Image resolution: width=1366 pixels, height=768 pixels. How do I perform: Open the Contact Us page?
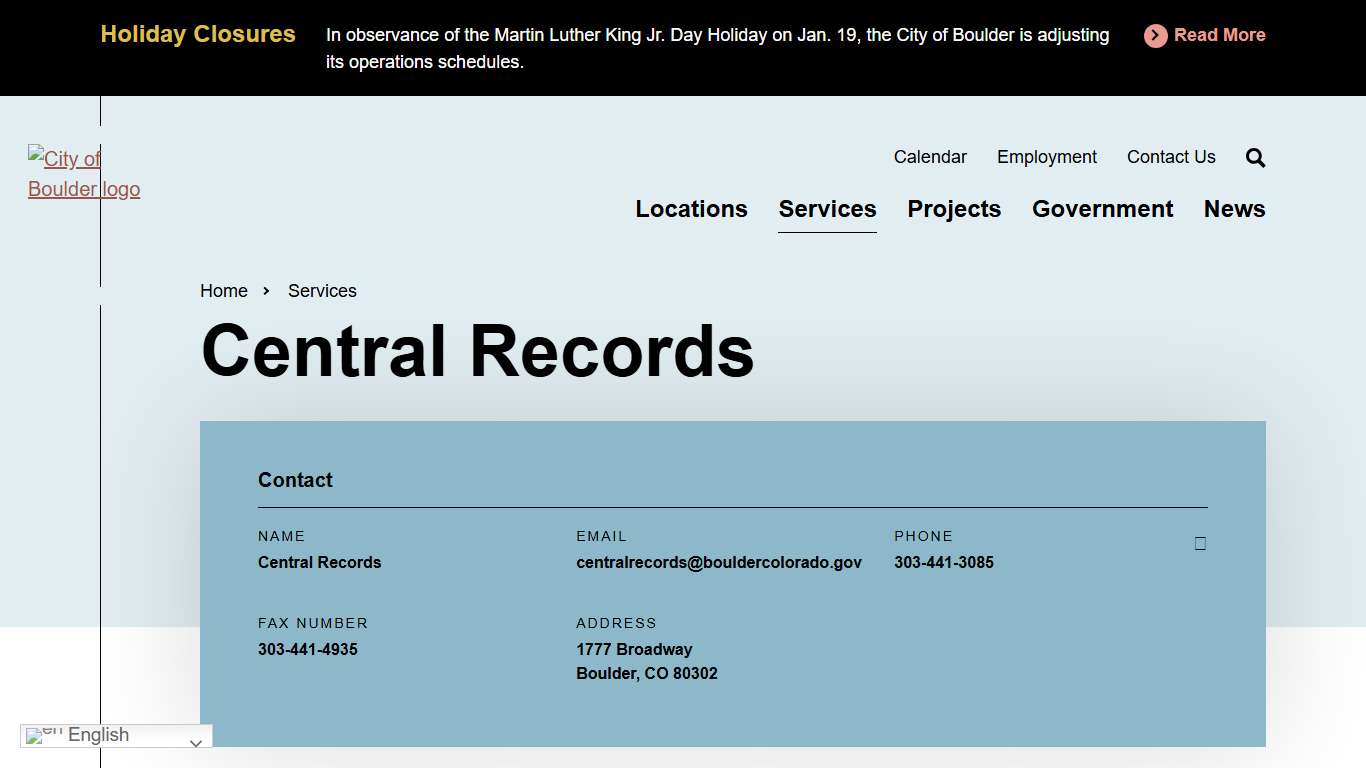coord(1171,157)
